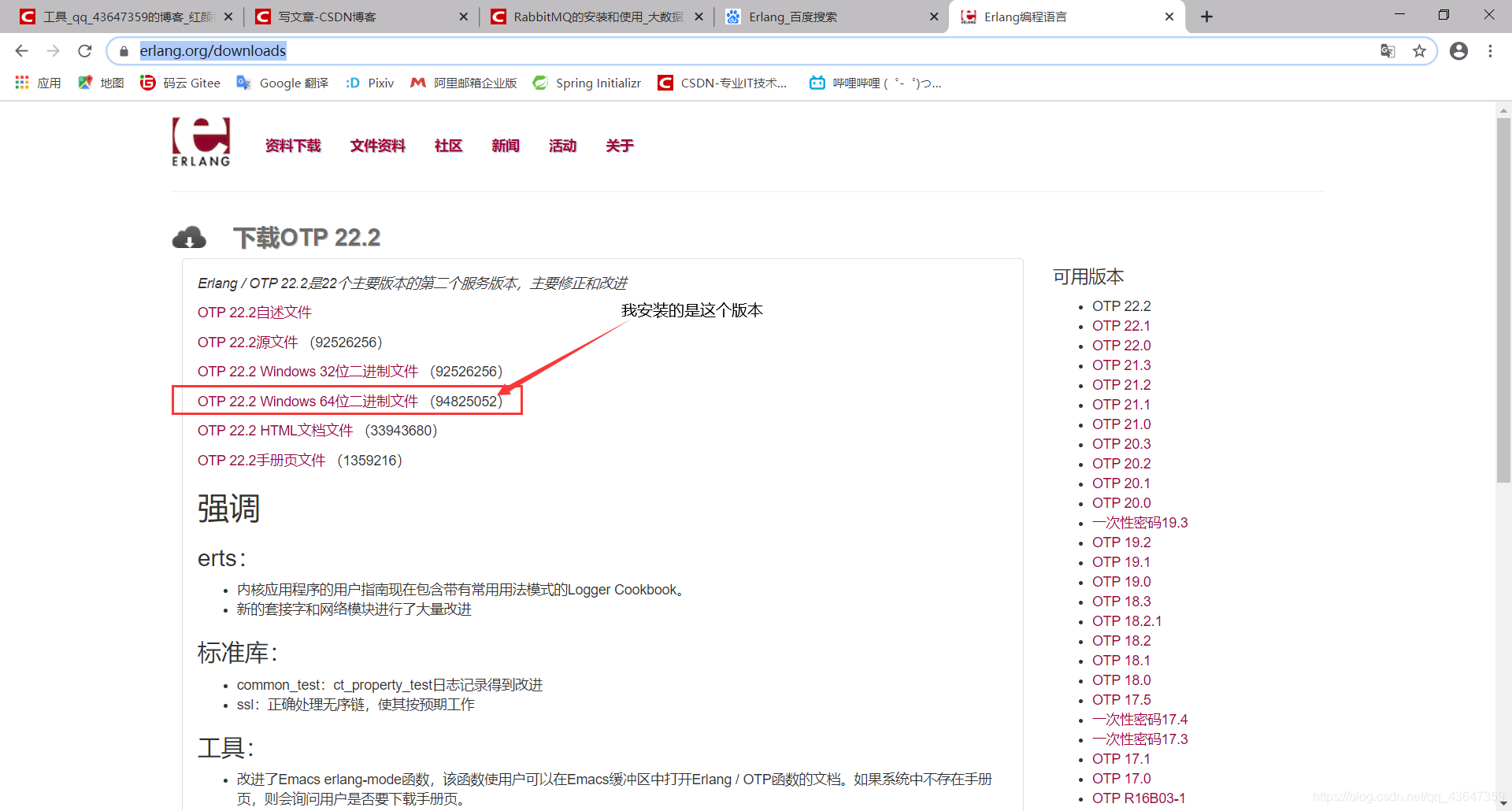The height and width of the screenshot is (811, 1512).
Task: Select version 一次性密码17.4 in sidebar
Action: pyautogui.click(x=1140, y=720)
